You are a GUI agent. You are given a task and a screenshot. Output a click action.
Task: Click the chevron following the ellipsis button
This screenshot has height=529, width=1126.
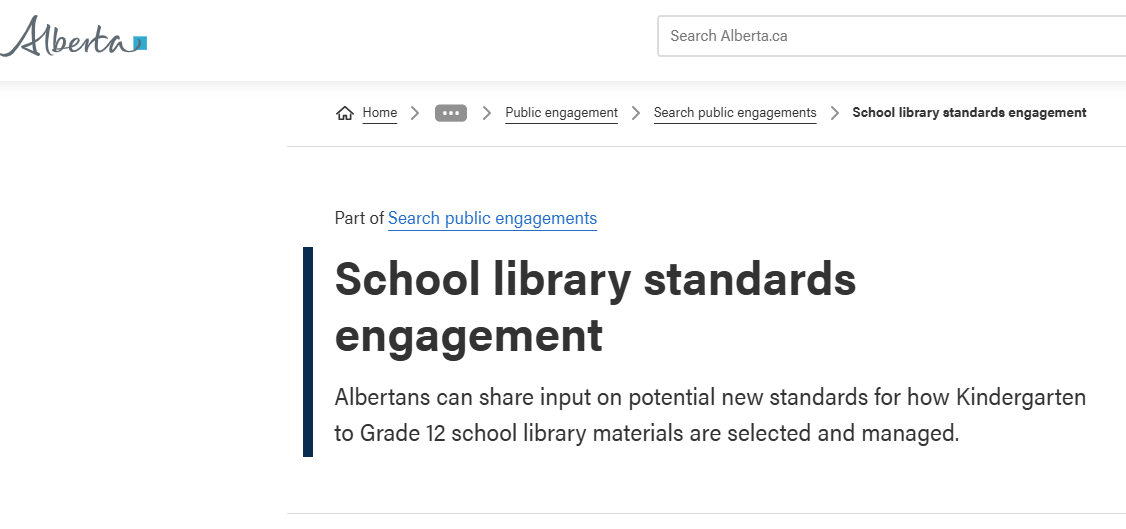point(487,113)
